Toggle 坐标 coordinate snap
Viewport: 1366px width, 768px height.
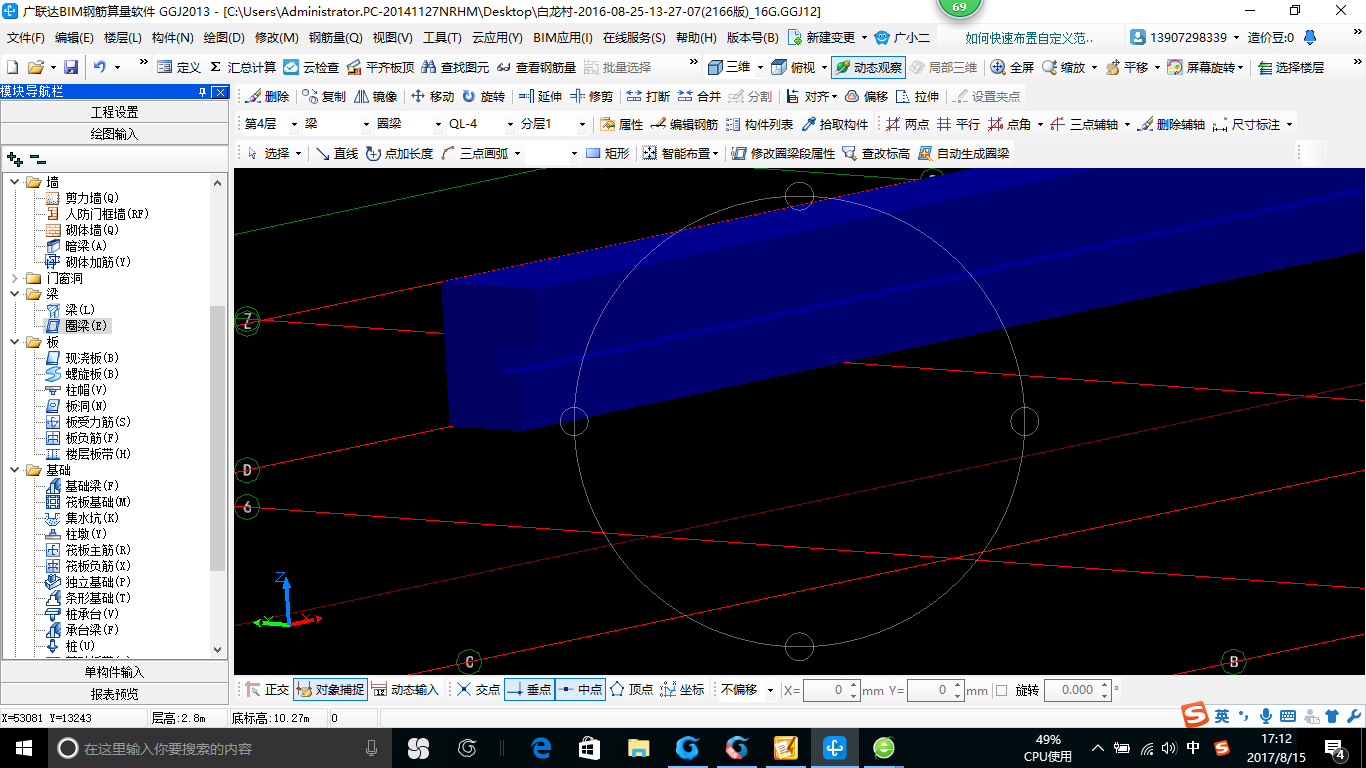682,690
